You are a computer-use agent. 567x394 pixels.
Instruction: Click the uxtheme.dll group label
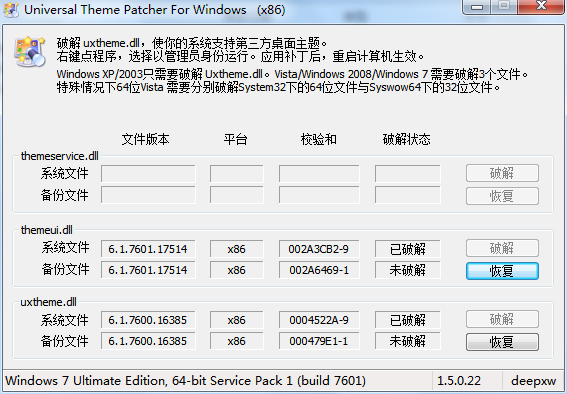coord(48,301)
